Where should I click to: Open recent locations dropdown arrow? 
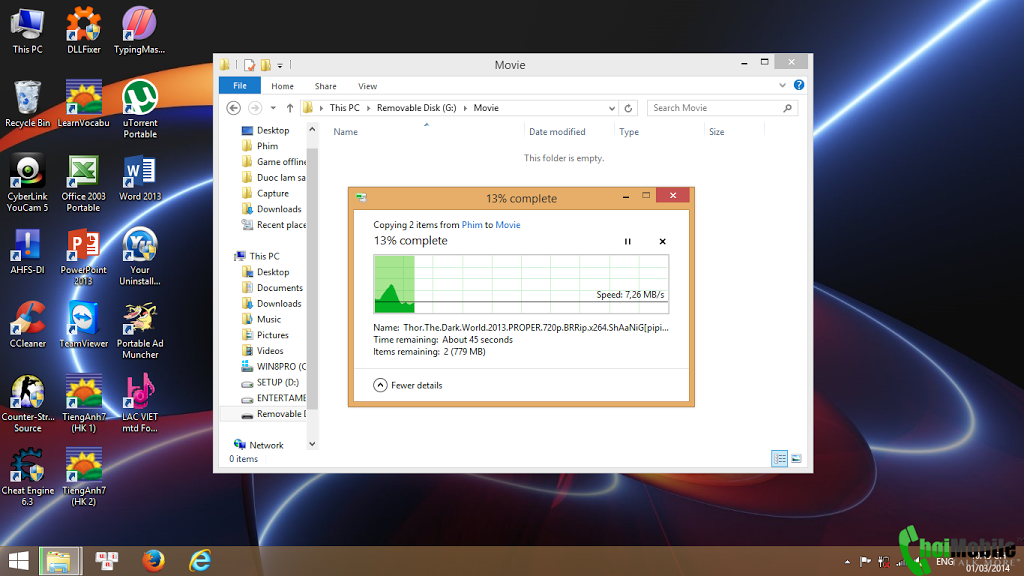point(272,108)
